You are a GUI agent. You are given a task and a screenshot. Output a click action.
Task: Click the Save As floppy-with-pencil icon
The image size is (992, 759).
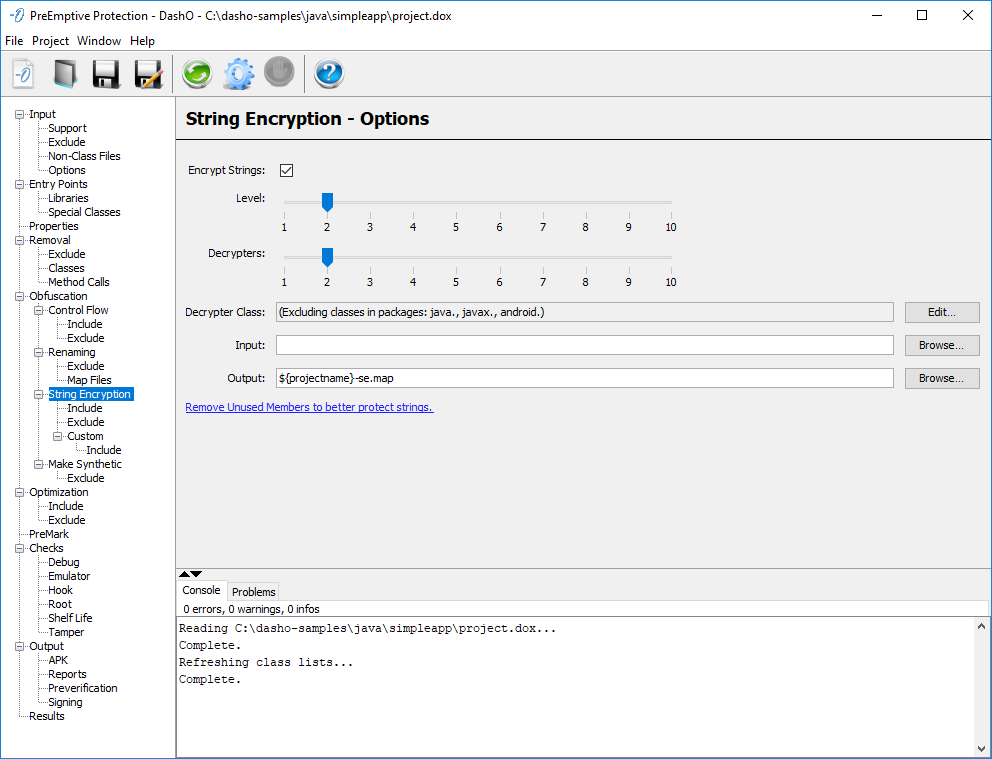pos(148,74)
